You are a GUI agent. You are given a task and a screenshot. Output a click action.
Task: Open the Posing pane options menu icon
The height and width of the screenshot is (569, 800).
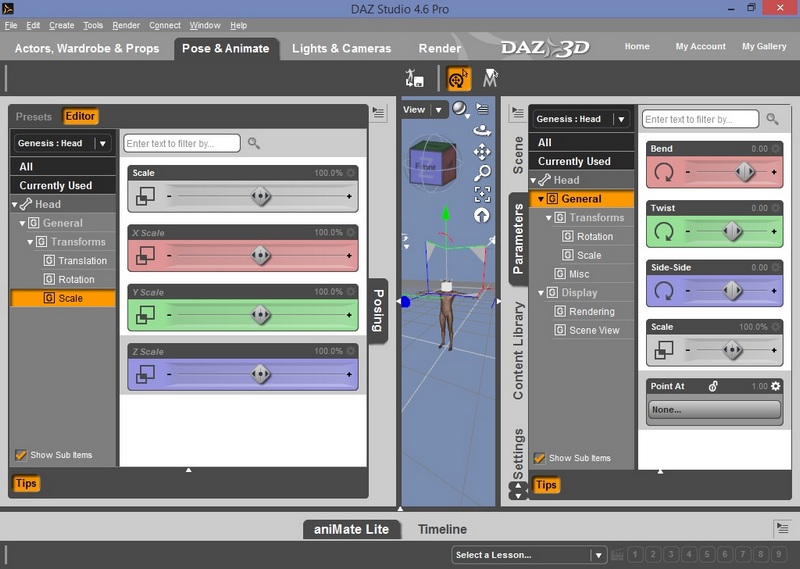click(379, 112)
